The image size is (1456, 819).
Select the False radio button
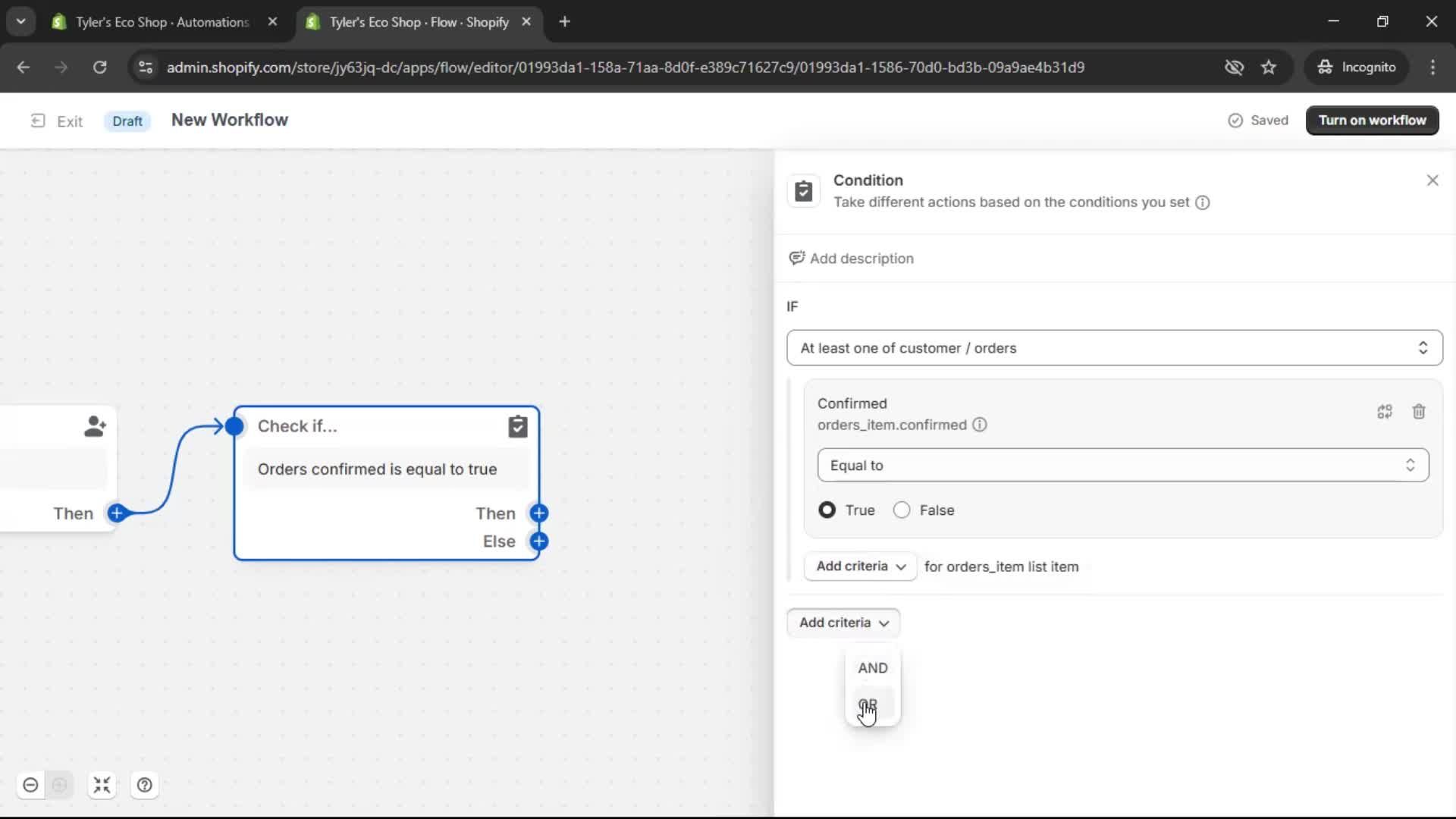tap(901, 510)
